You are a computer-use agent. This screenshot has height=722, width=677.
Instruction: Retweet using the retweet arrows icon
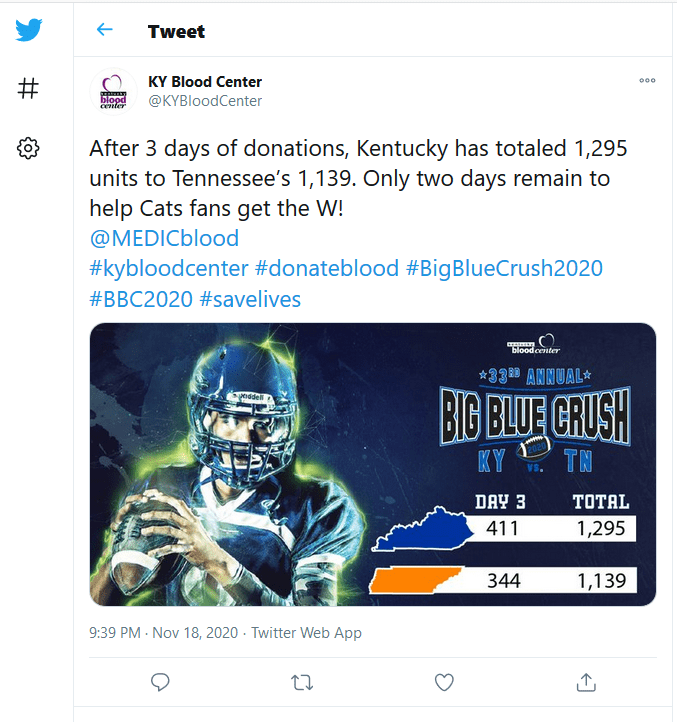coord(302,682)
